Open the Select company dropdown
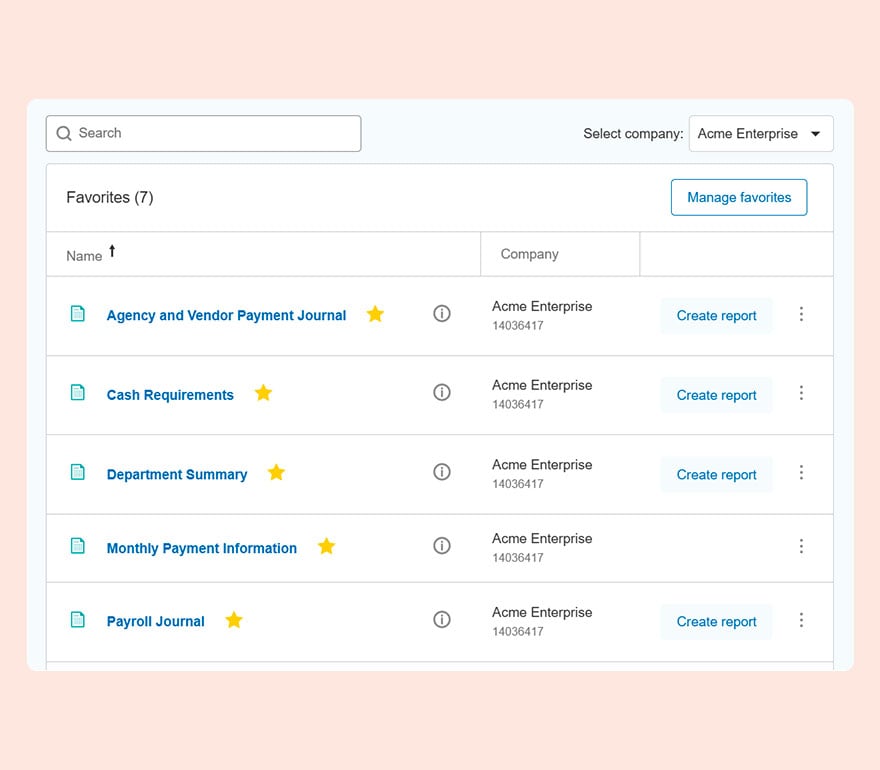Viewport: 880px width, 770px height. coord(760,133)
